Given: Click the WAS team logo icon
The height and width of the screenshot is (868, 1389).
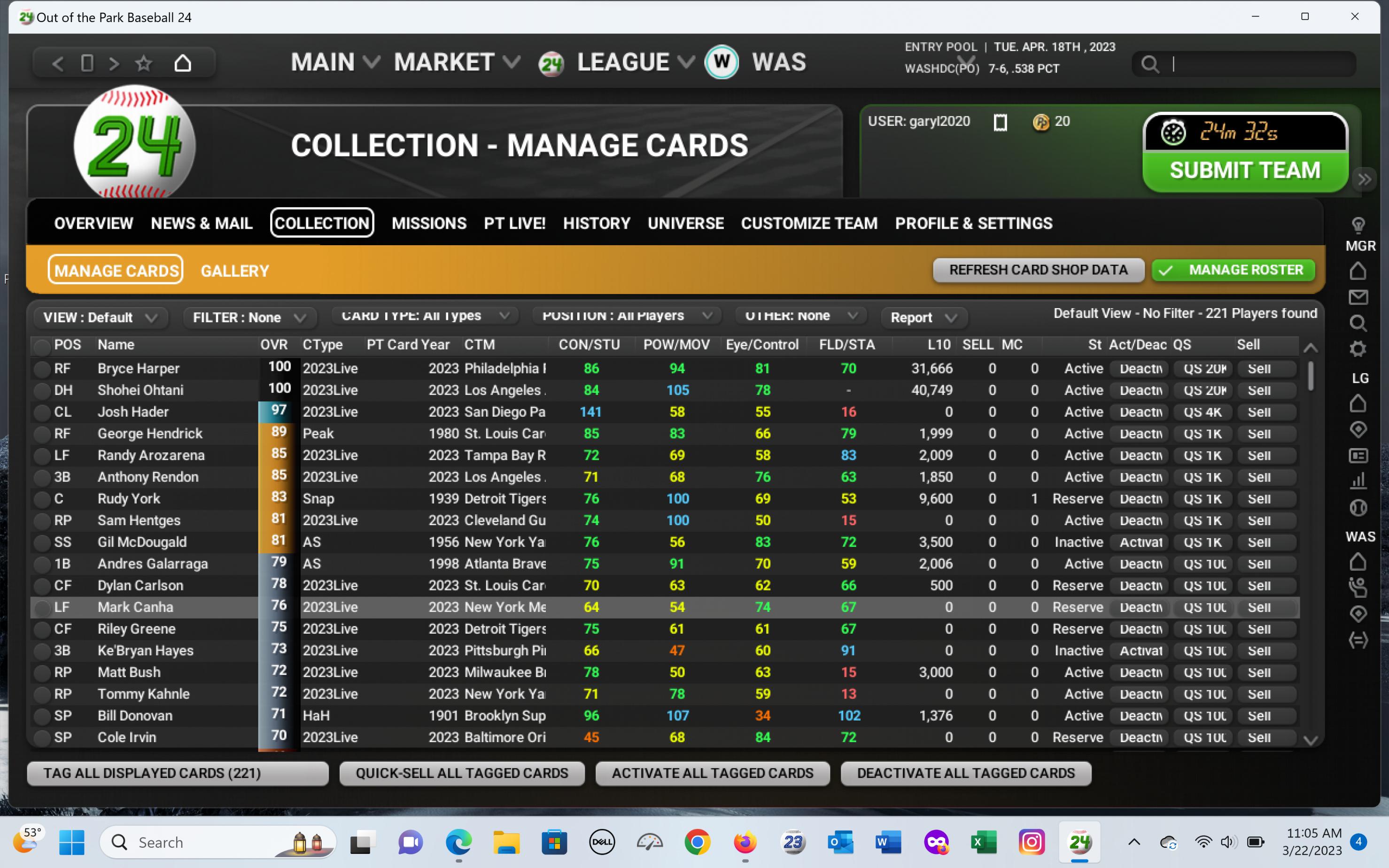Looking at the screenshot, I should pyautogui.click(x=722, y=62).
